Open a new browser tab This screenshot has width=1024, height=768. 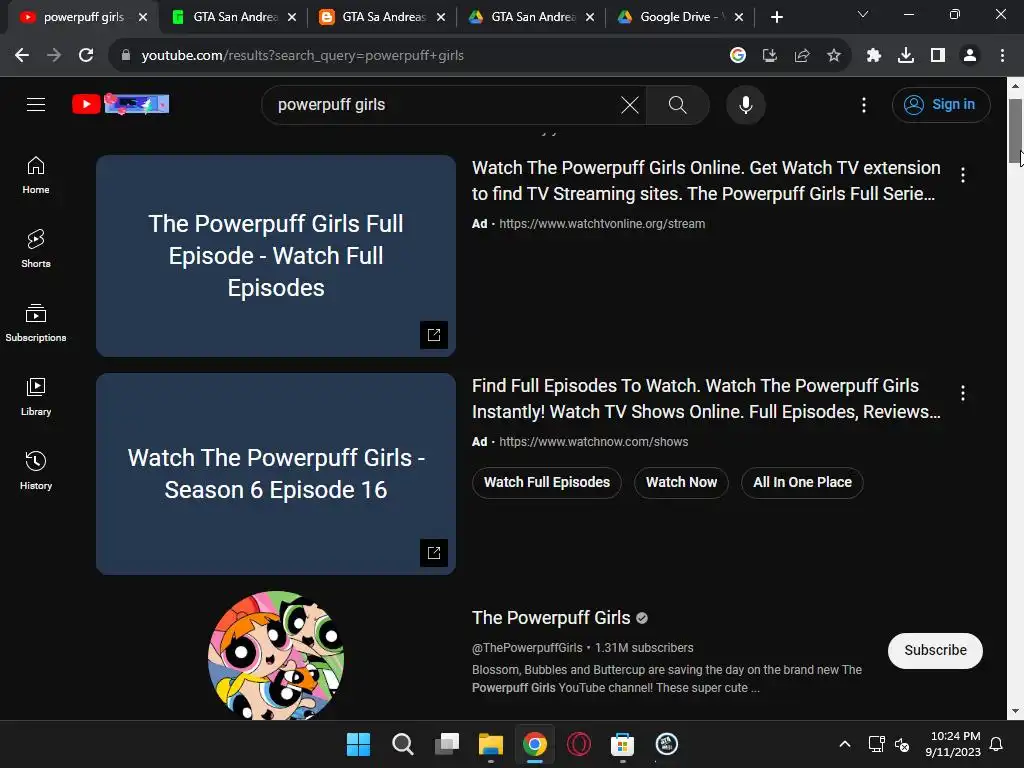tap(776, 17)
